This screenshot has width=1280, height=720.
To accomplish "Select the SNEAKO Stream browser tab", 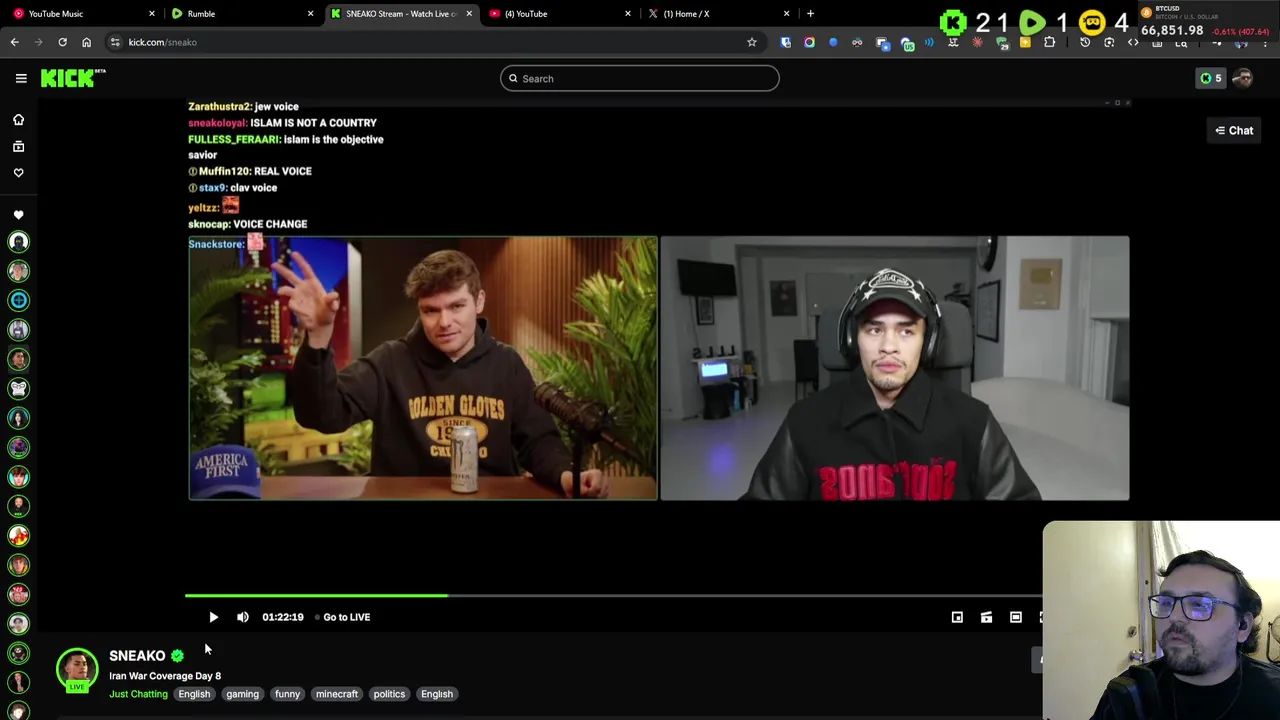I will (x=400, y=13).
